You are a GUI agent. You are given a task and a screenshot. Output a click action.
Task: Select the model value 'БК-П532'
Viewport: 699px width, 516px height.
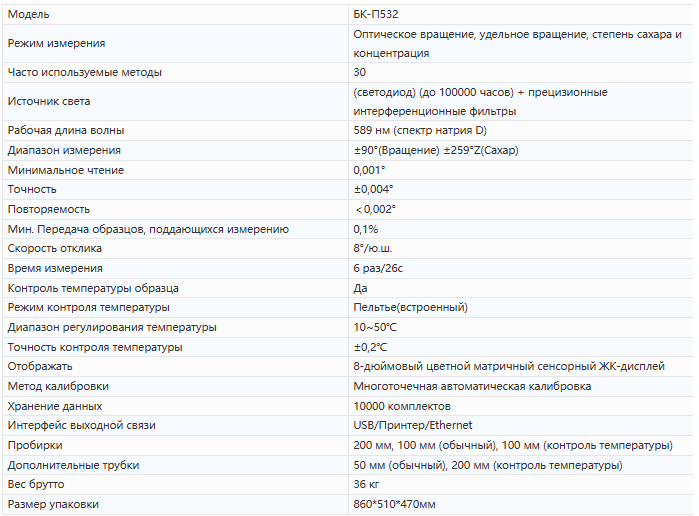[376, 15]
